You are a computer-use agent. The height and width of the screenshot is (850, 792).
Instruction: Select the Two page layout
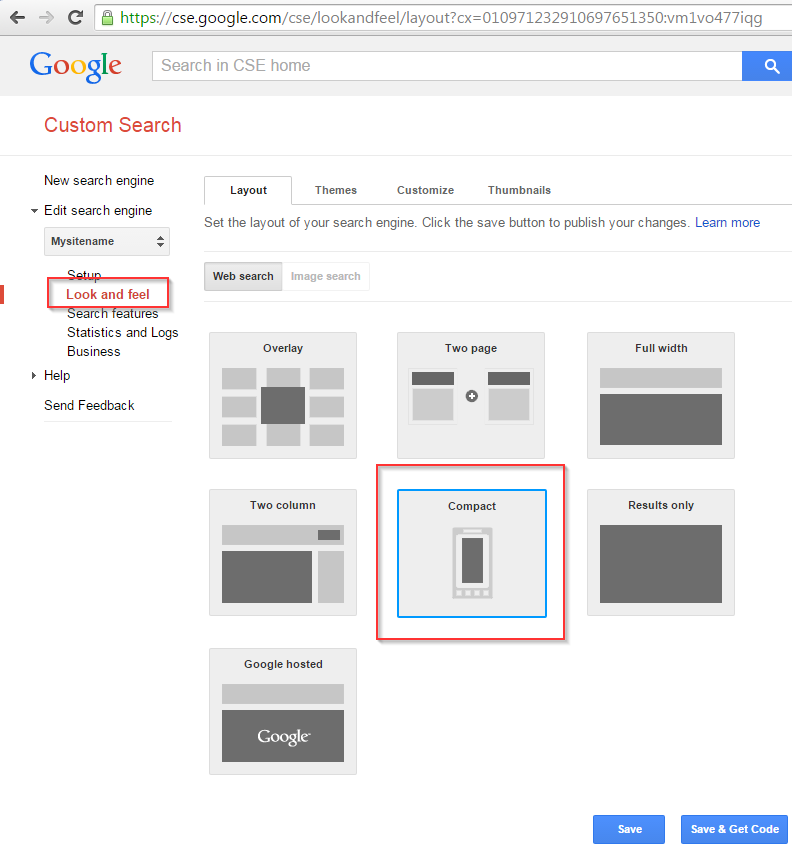[471, 395]
